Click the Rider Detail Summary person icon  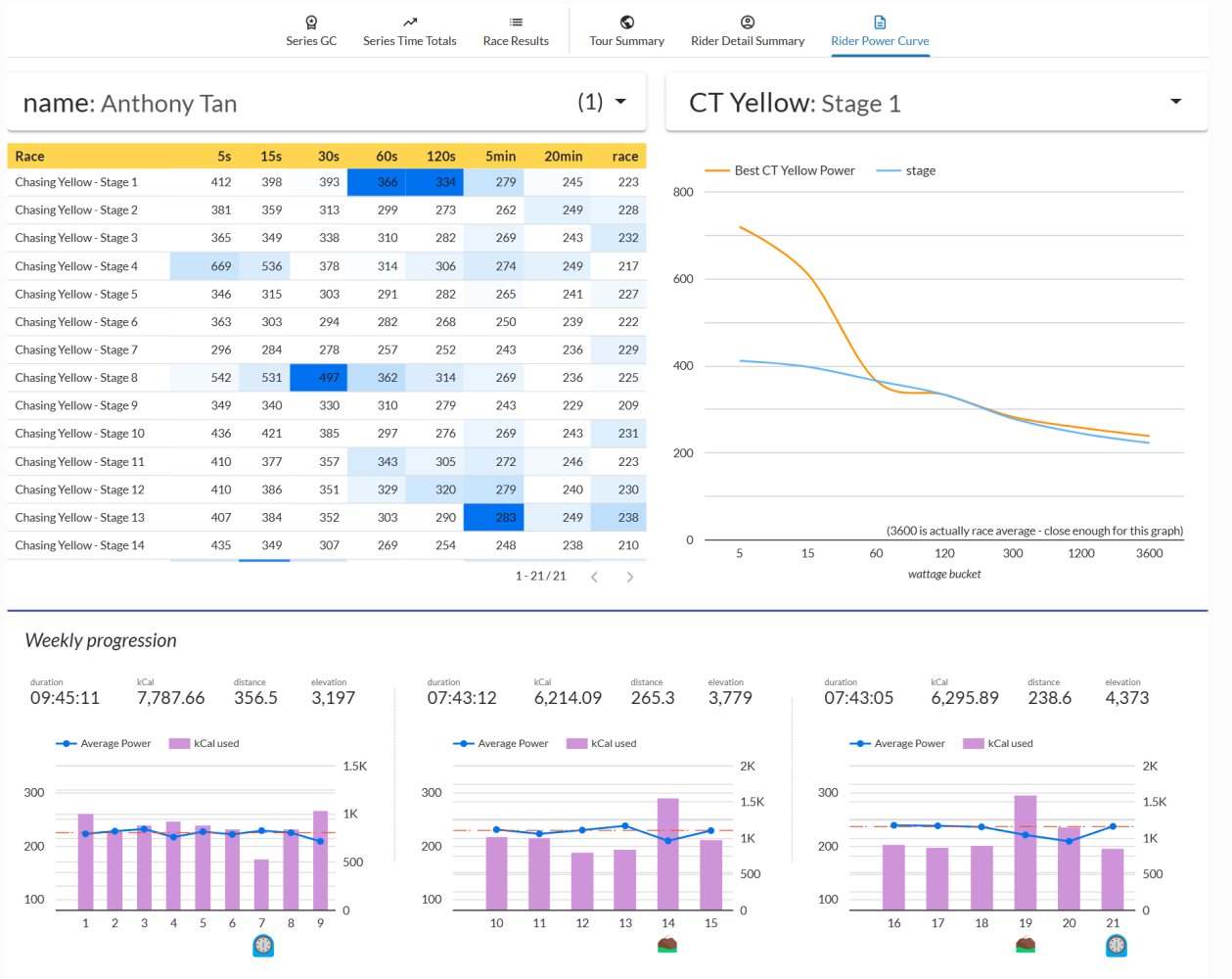tap(748, 22)
